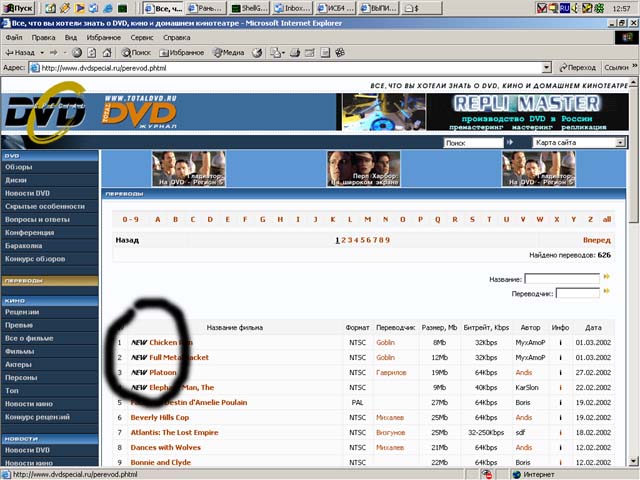Open the address bar dropdown arrow
Screen dimensions: 640x480
(547, 68)
